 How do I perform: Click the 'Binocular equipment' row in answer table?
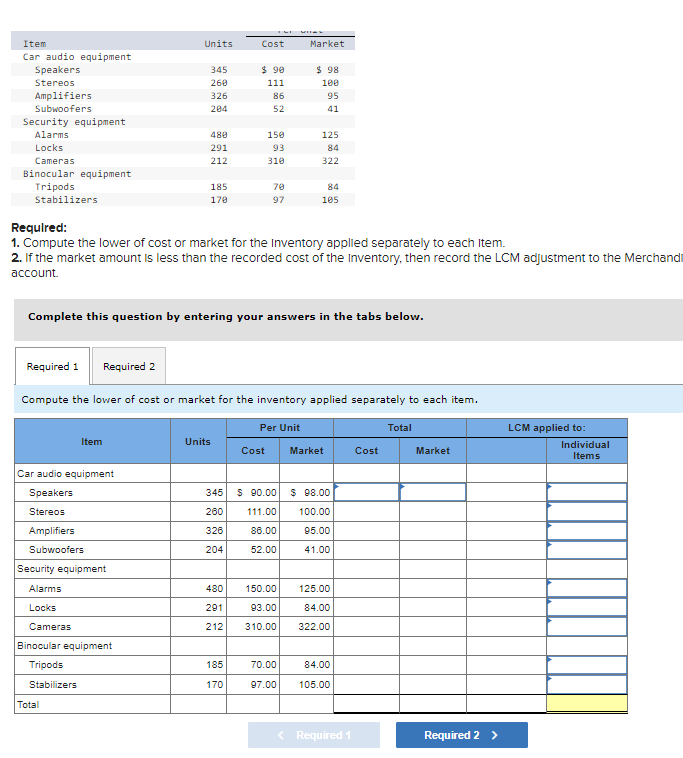321,646
